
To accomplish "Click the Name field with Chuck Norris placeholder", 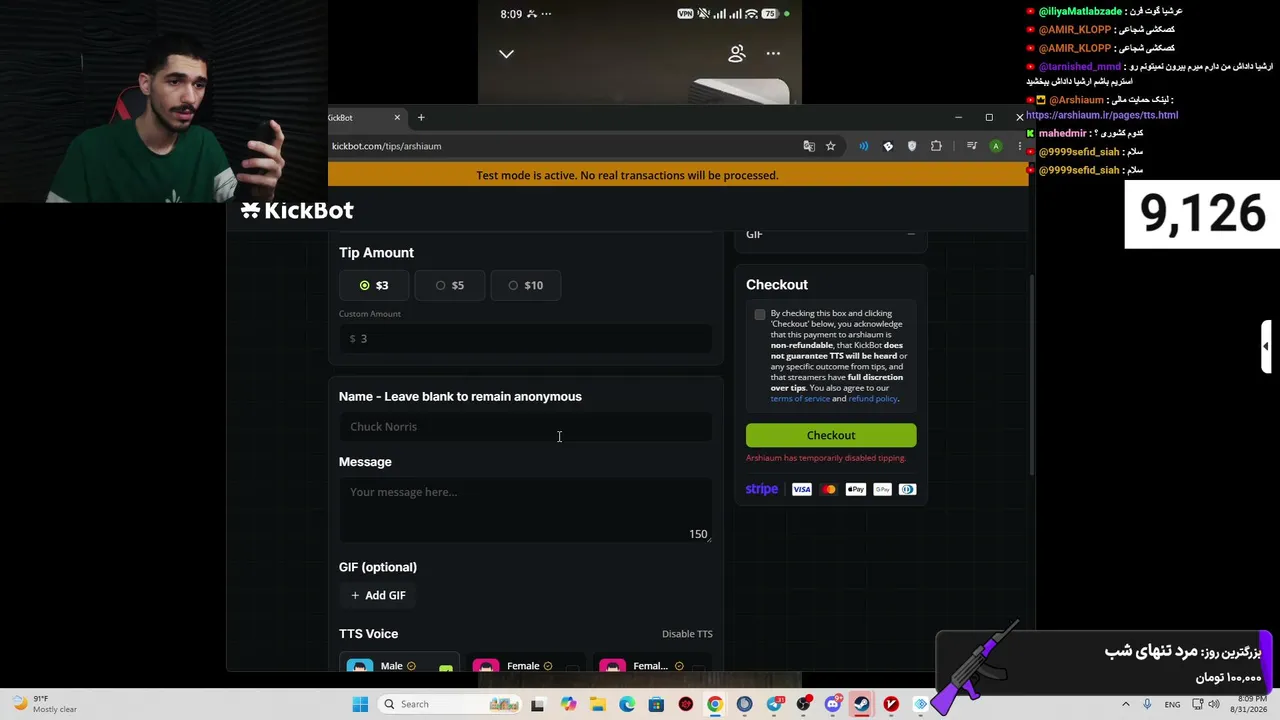I will (x=525, y=427).
